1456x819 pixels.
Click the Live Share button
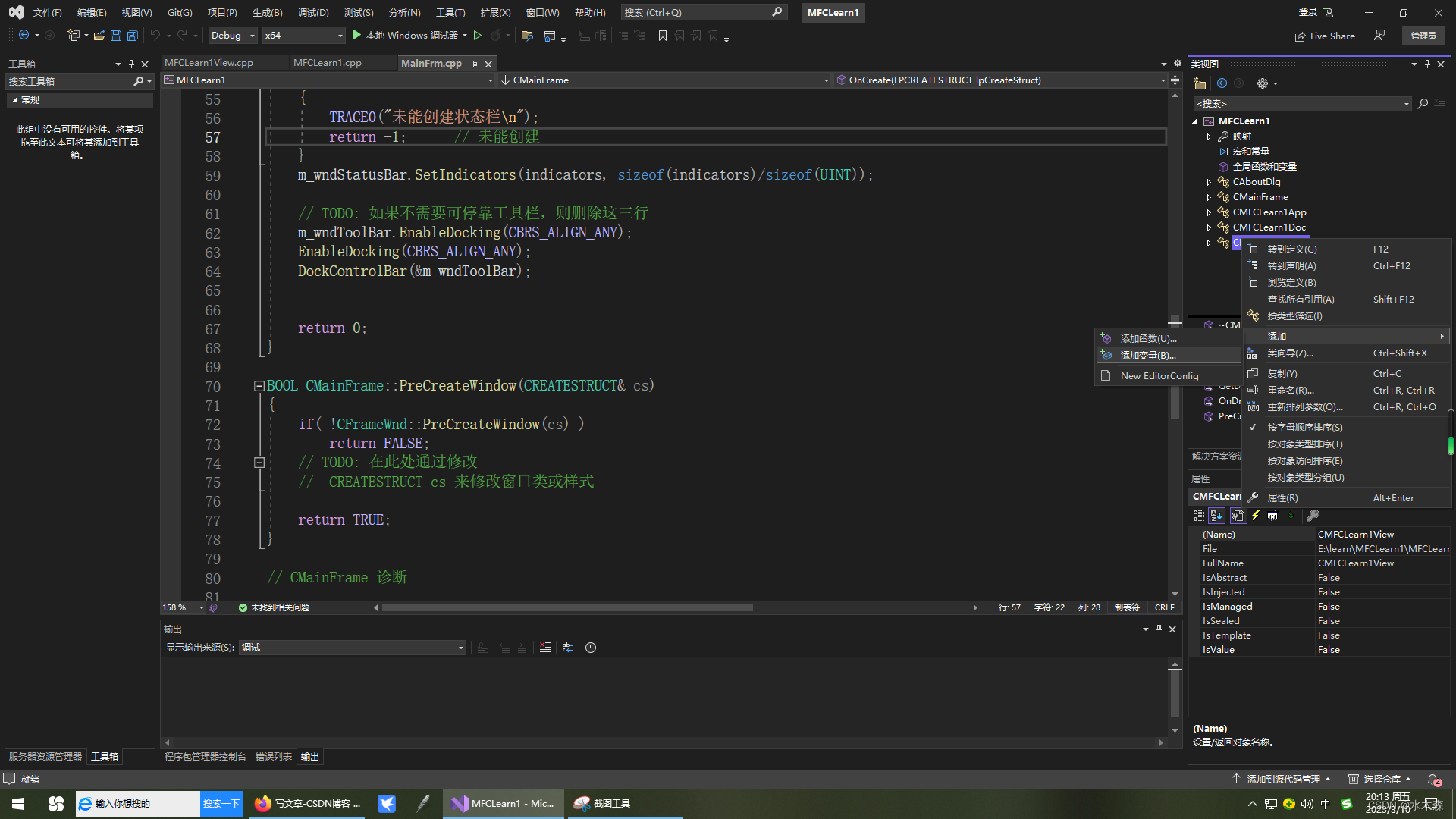(x=1325, y=36)
